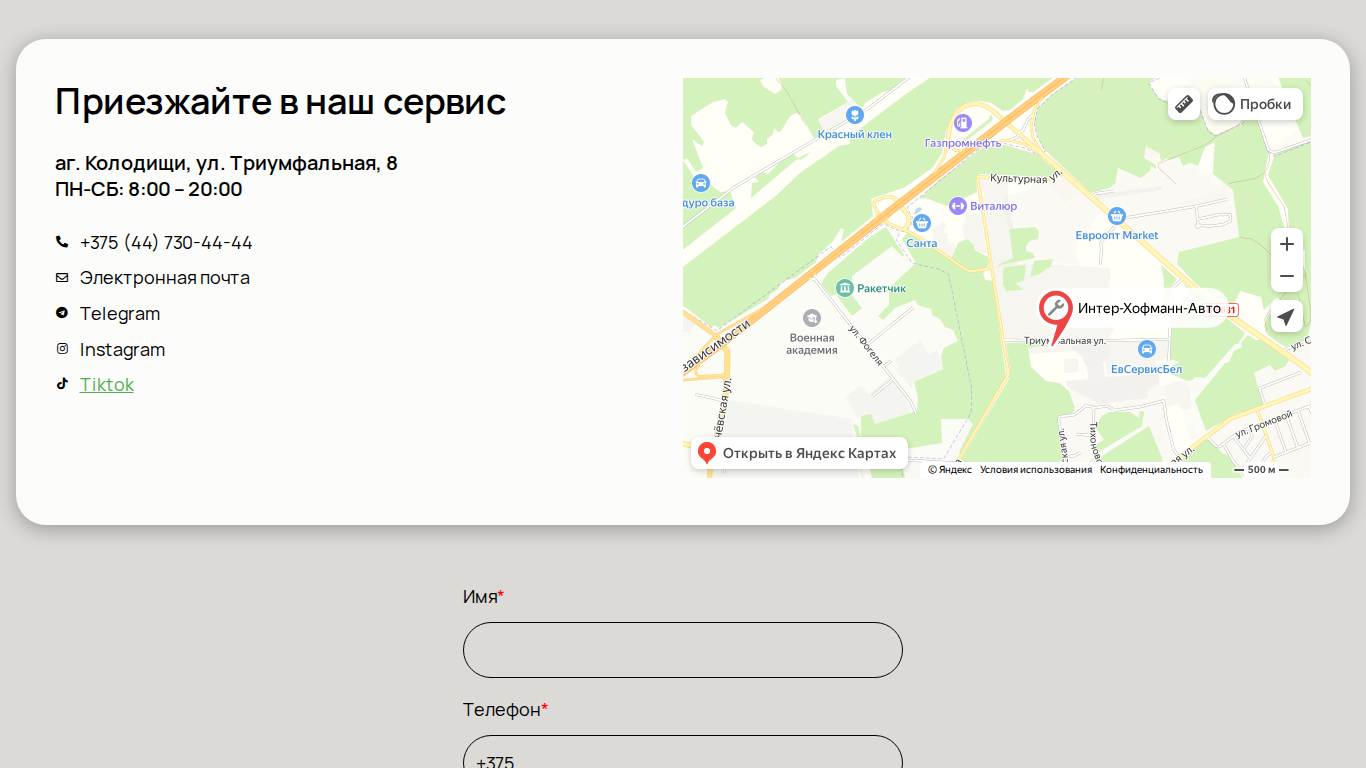The height and width of the screenshot is (768, 1366).
Task: Select the Виталюр map marker
Action: 958,206
